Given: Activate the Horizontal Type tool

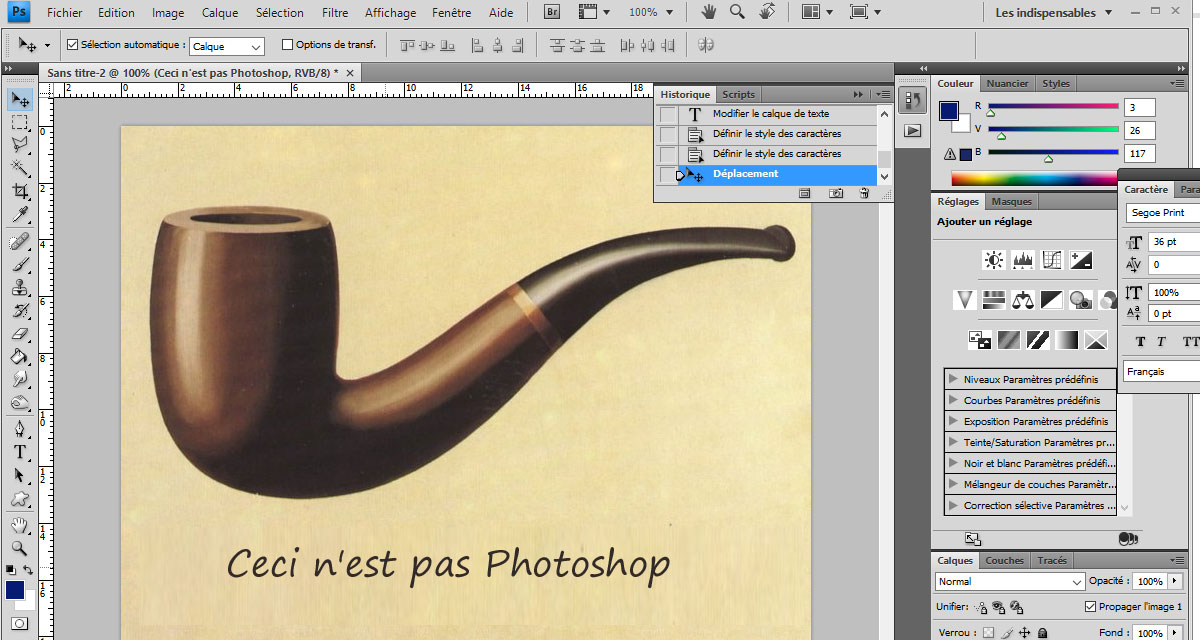Looking at the screenshot, I should (20, 452).
